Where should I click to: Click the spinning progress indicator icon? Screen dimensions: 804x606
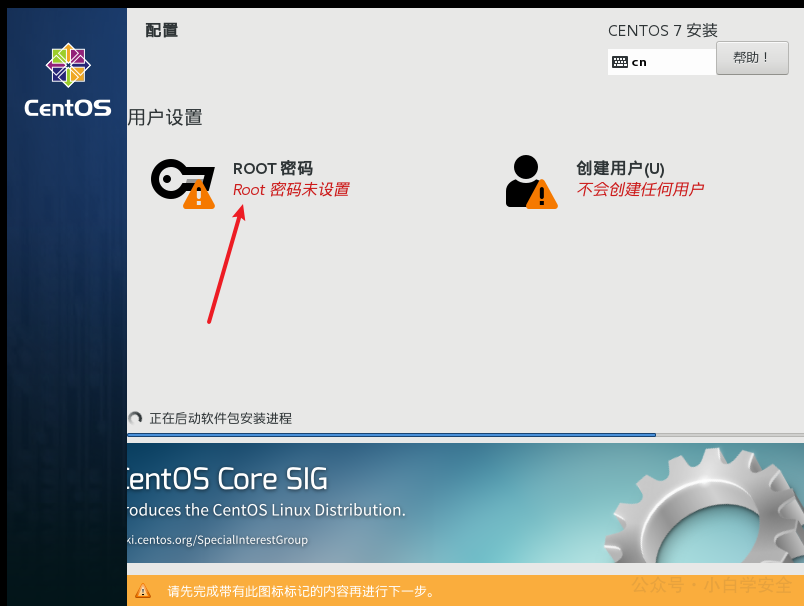(x=135, y=418)
